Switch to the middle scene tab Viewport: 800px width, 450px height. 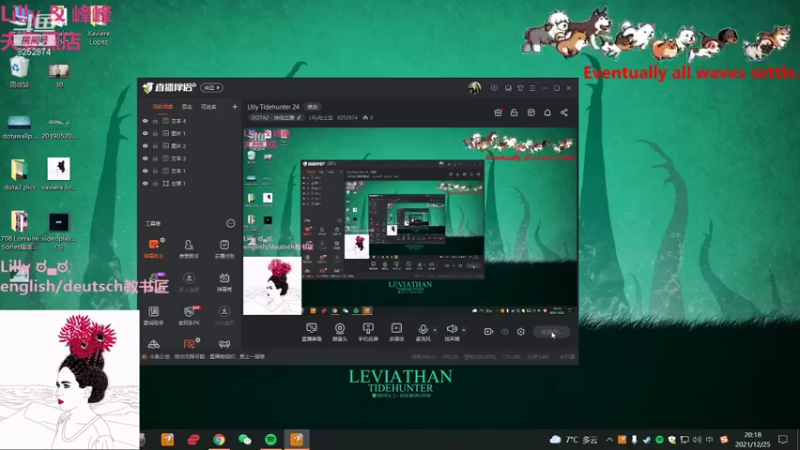pyautogui.click(x=187, y=107)
